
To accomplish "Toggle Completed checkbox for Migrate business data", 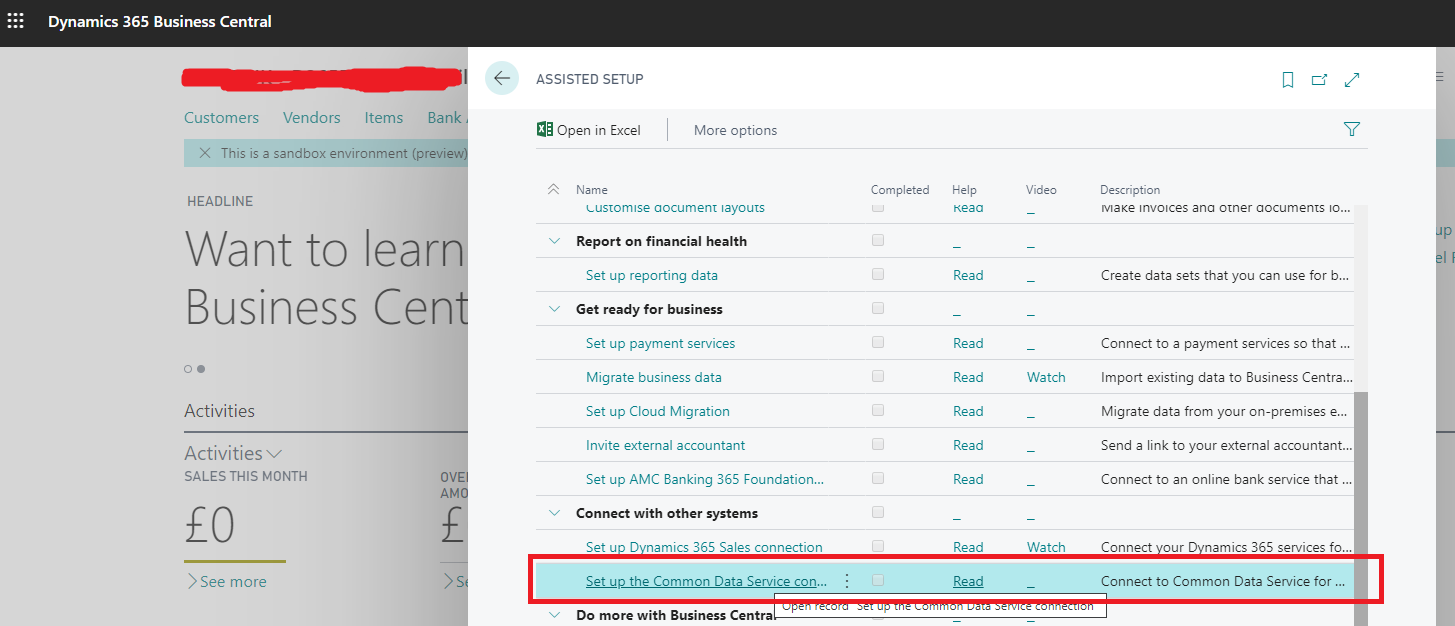I will 878,376.
